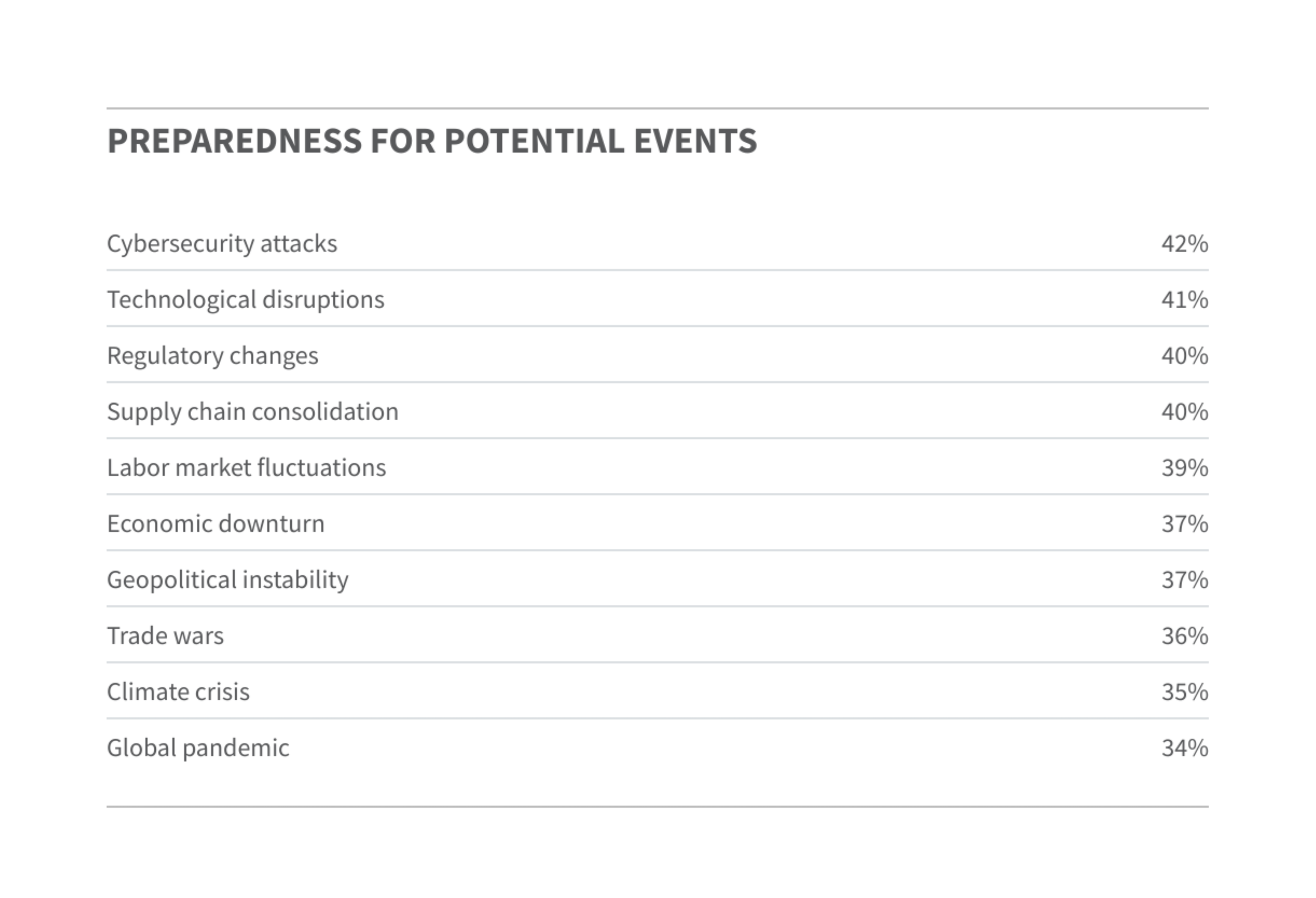Select the 'Cybersecurity attacks' row label
The height and width of the screenshot is (898, 1316).
click(x=222, y=244)
